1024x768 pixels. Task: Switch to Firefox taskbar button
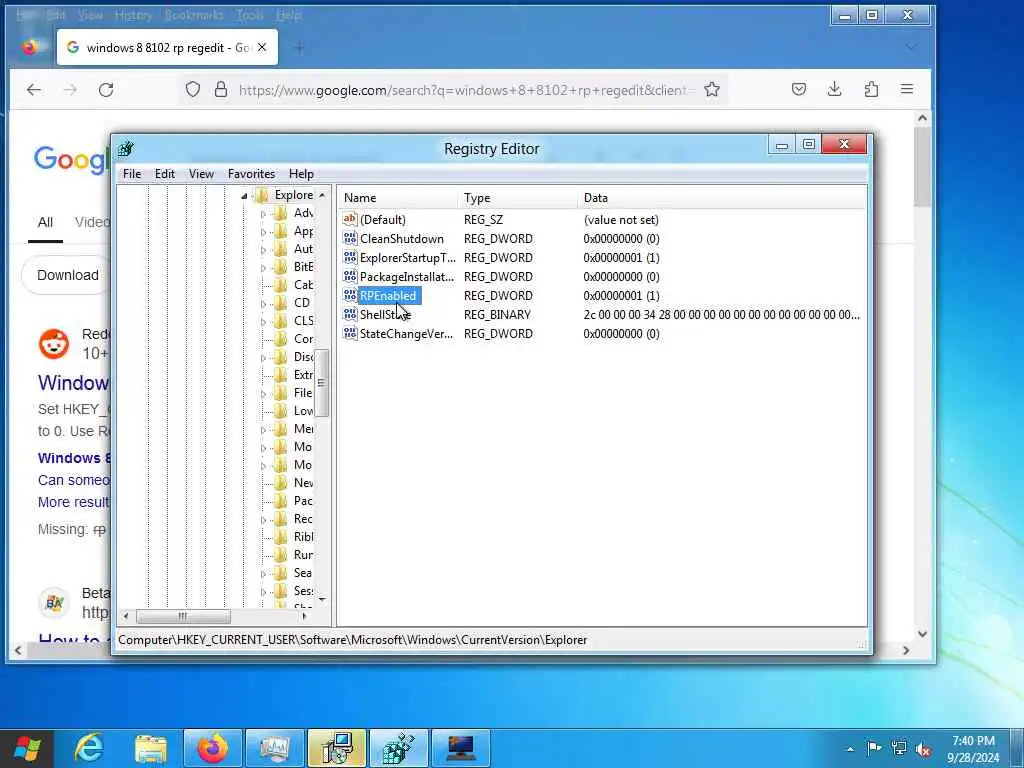click(213, 748)
